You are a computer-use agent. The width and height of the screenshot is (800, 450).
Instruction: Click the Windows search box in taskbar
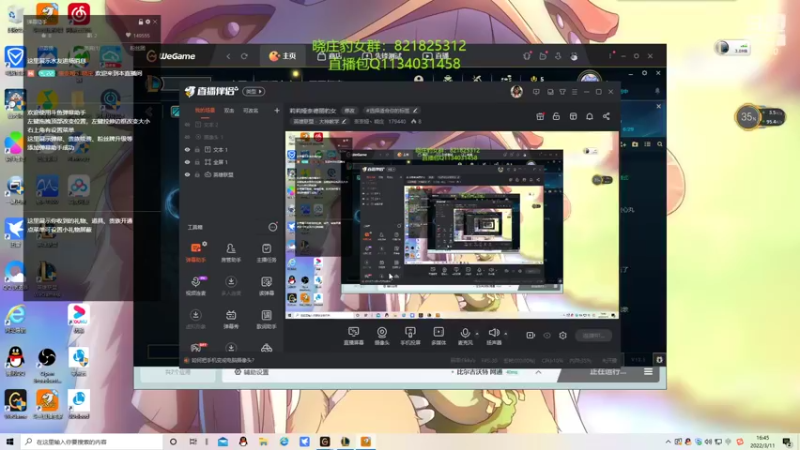92,442
